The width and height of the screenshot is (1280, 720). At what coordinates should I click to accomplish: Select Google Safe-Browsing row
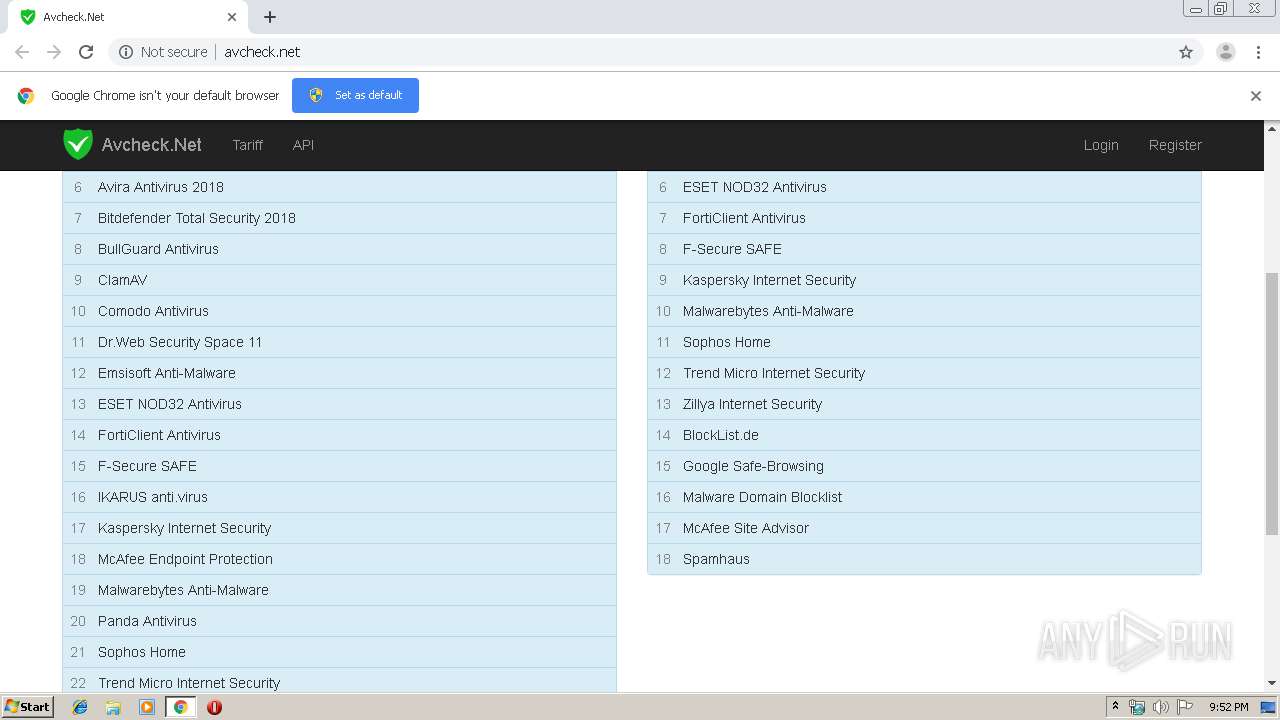[x=924, y=466]
